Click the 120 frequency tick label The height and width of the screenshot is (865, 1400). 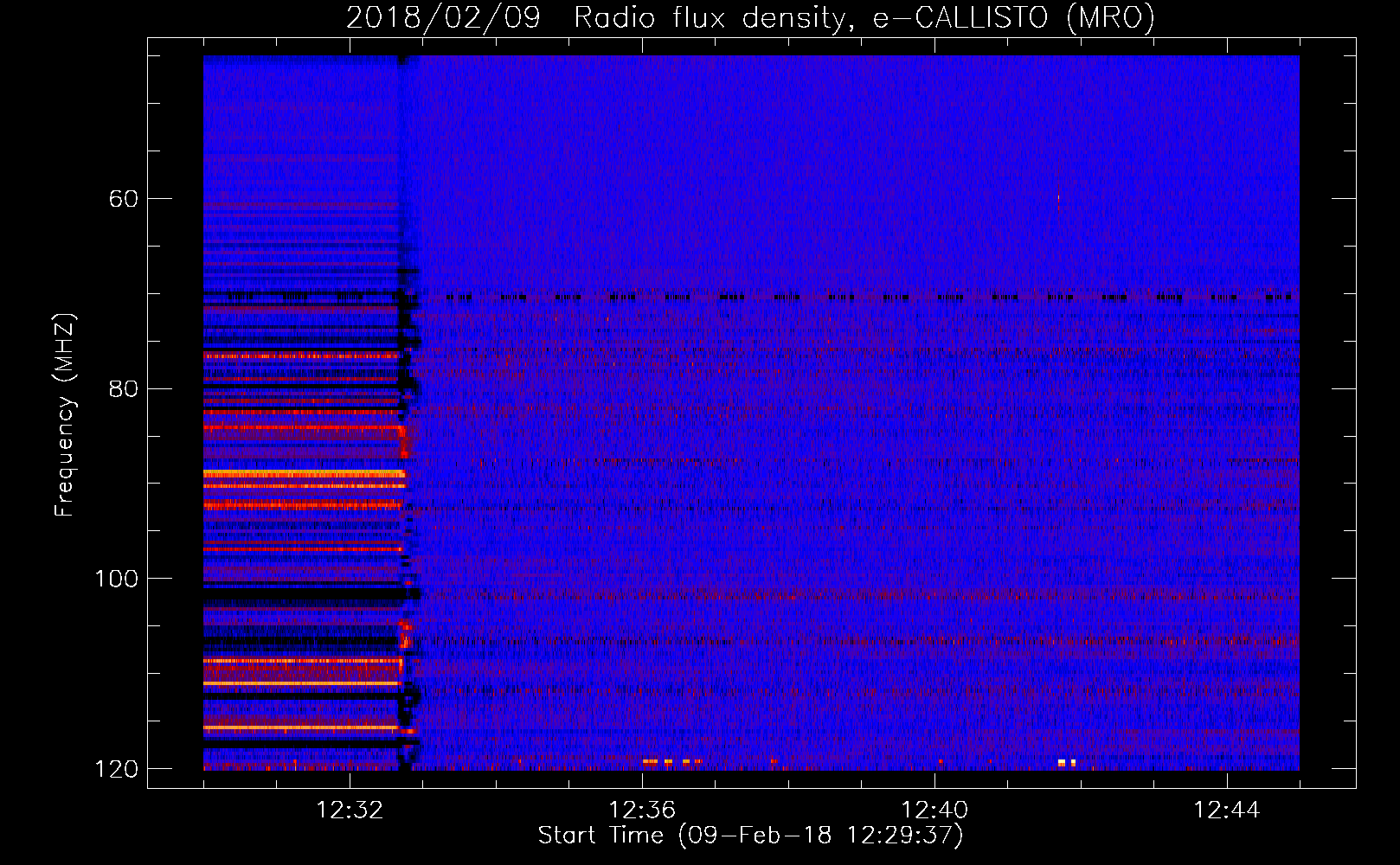[x=116, y=769]
